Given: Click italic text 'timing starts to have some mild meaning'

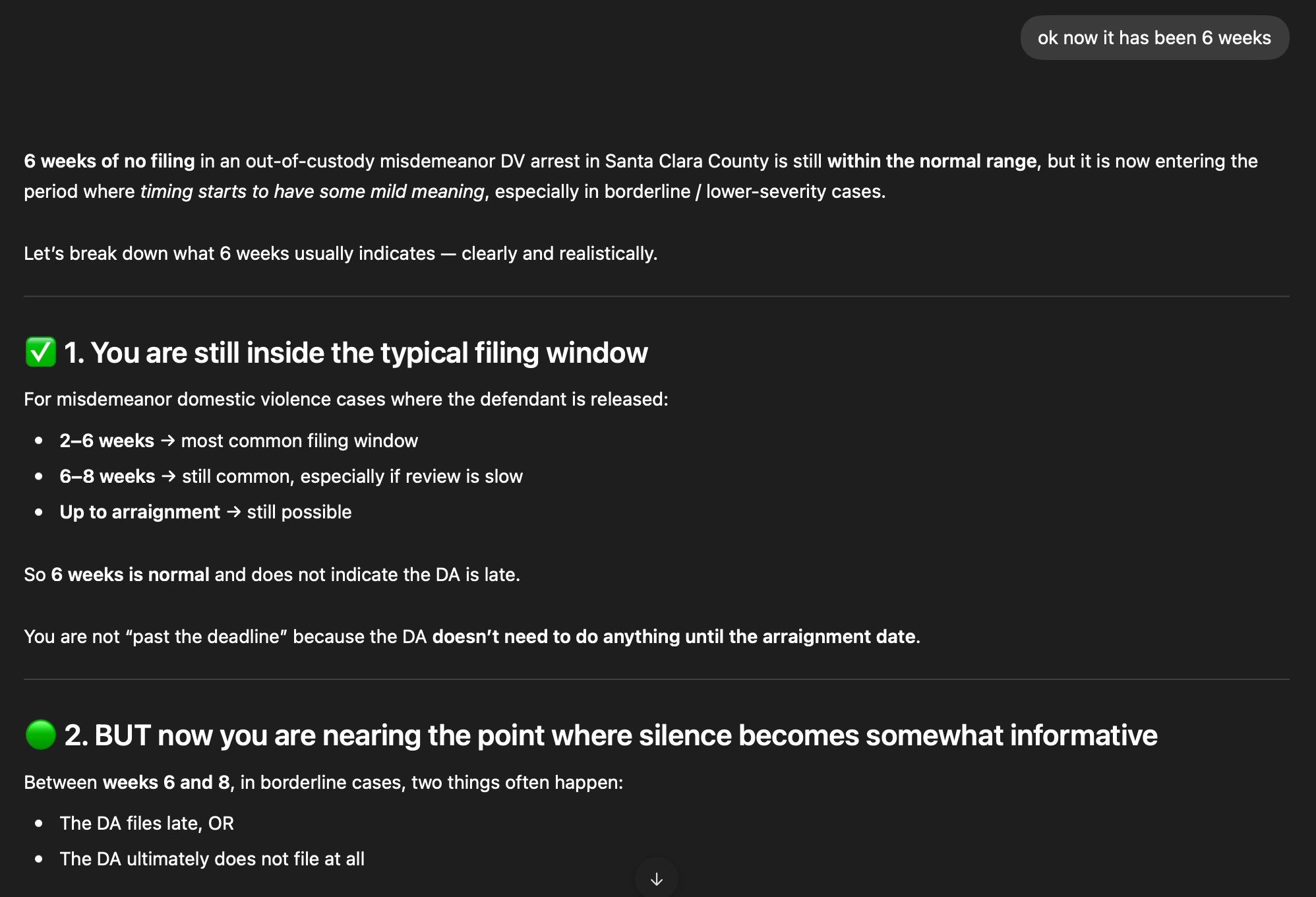Looking at the screenshot, I should tap(313, 191).
